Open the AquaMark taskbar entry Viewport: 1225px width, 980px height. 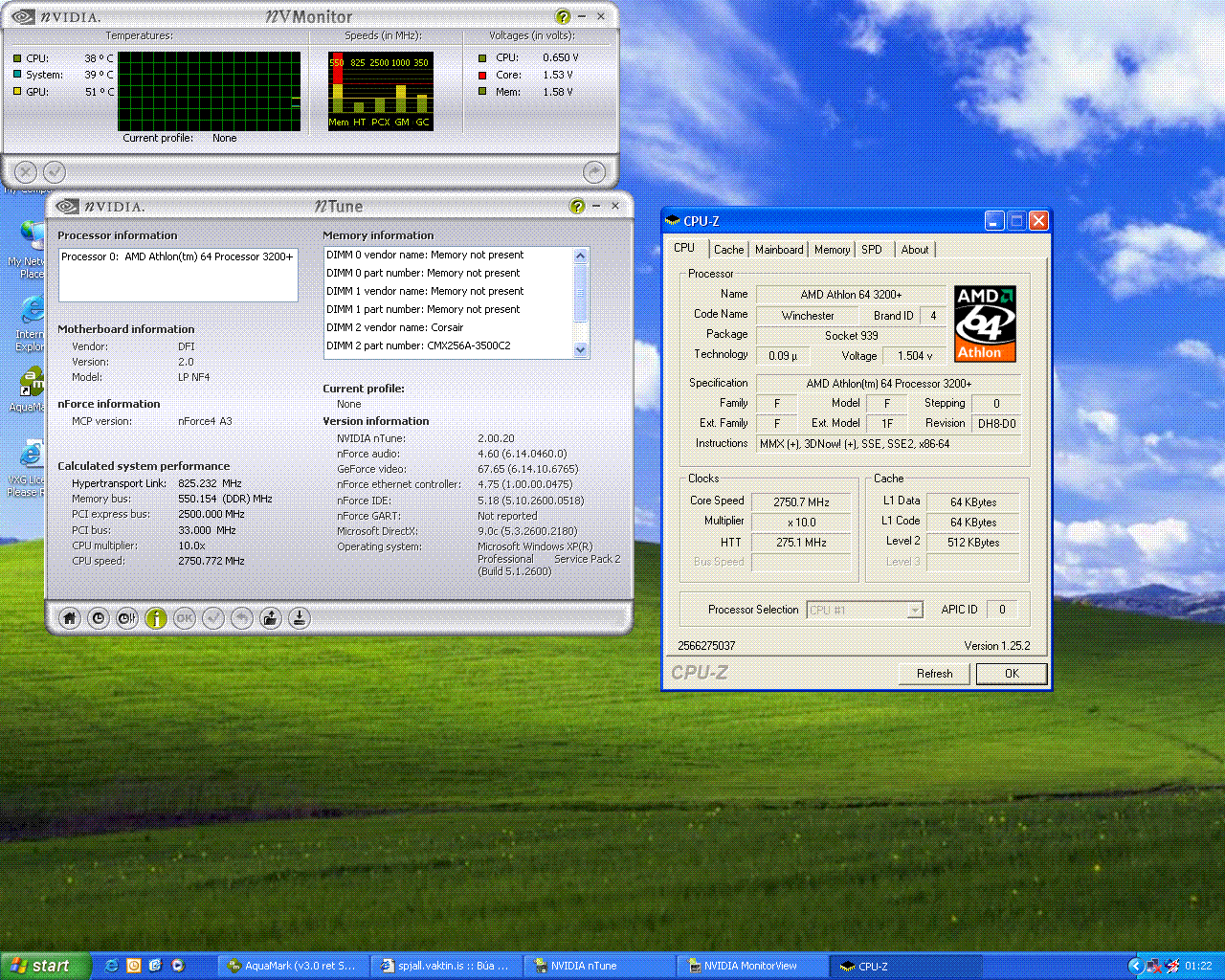pos(292,966)
